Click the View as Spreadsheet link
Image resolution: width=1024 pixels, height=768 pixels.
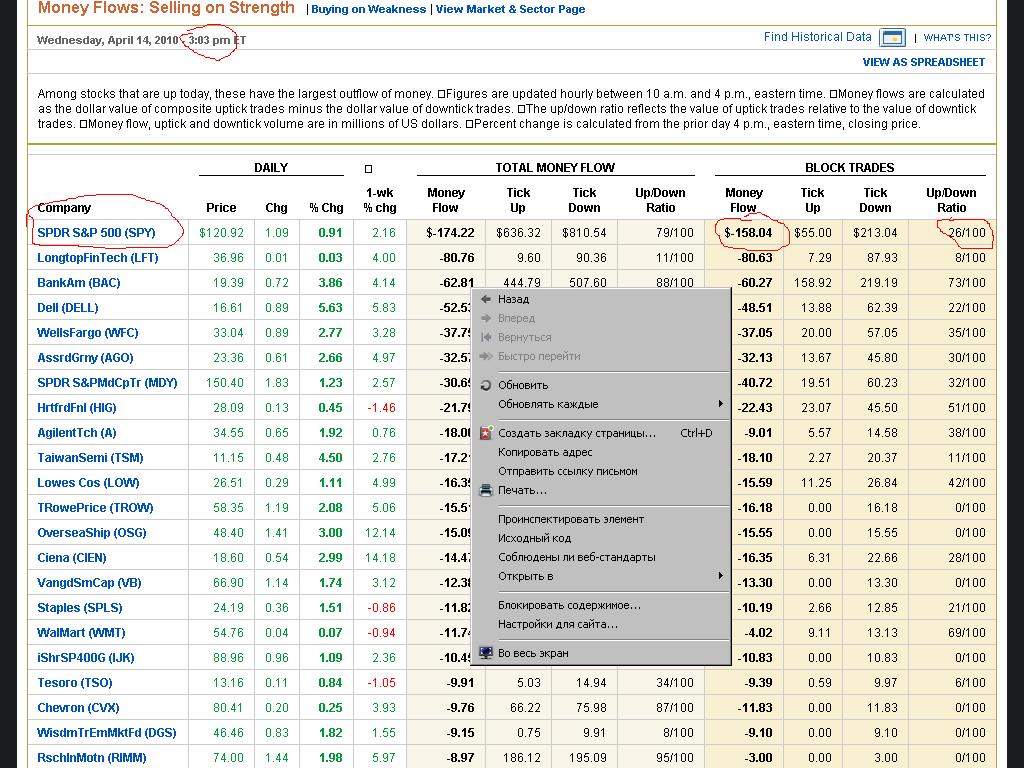click(923, 62)
